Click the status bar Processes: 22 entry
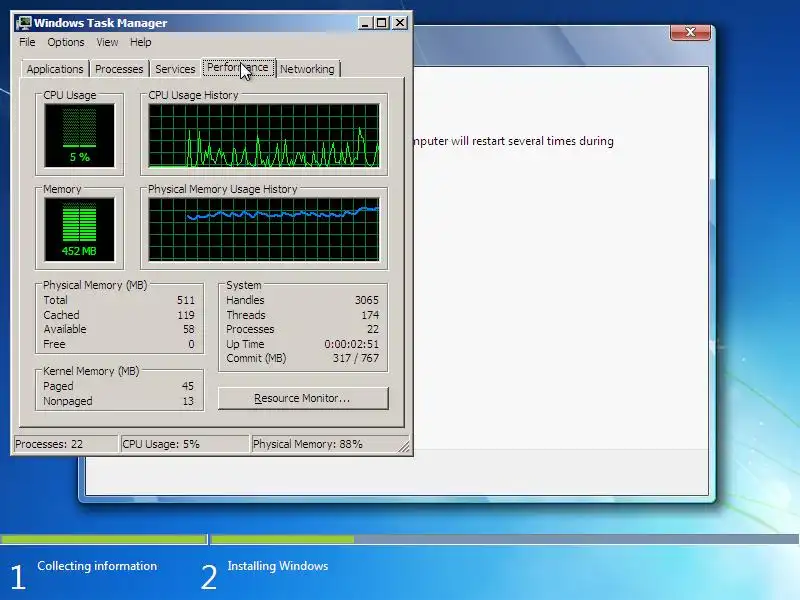The height and width of the screenshot is (600, 800). [65, 444]
